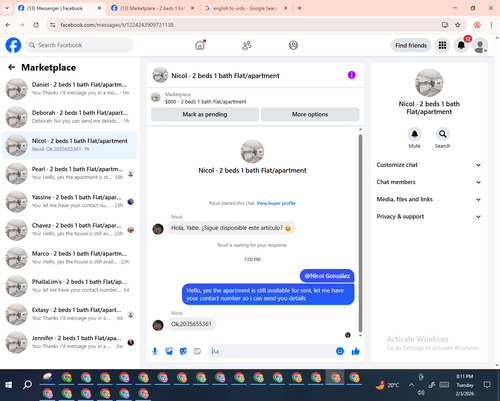Open the tab search dropdown arrow
The height and width of the screenshot is (401, 500).
coord(7,8)
